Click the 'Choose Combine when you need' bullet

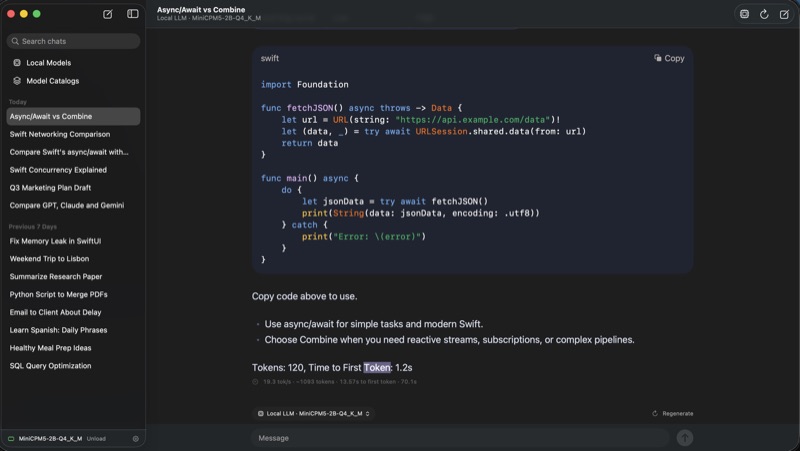449,340
